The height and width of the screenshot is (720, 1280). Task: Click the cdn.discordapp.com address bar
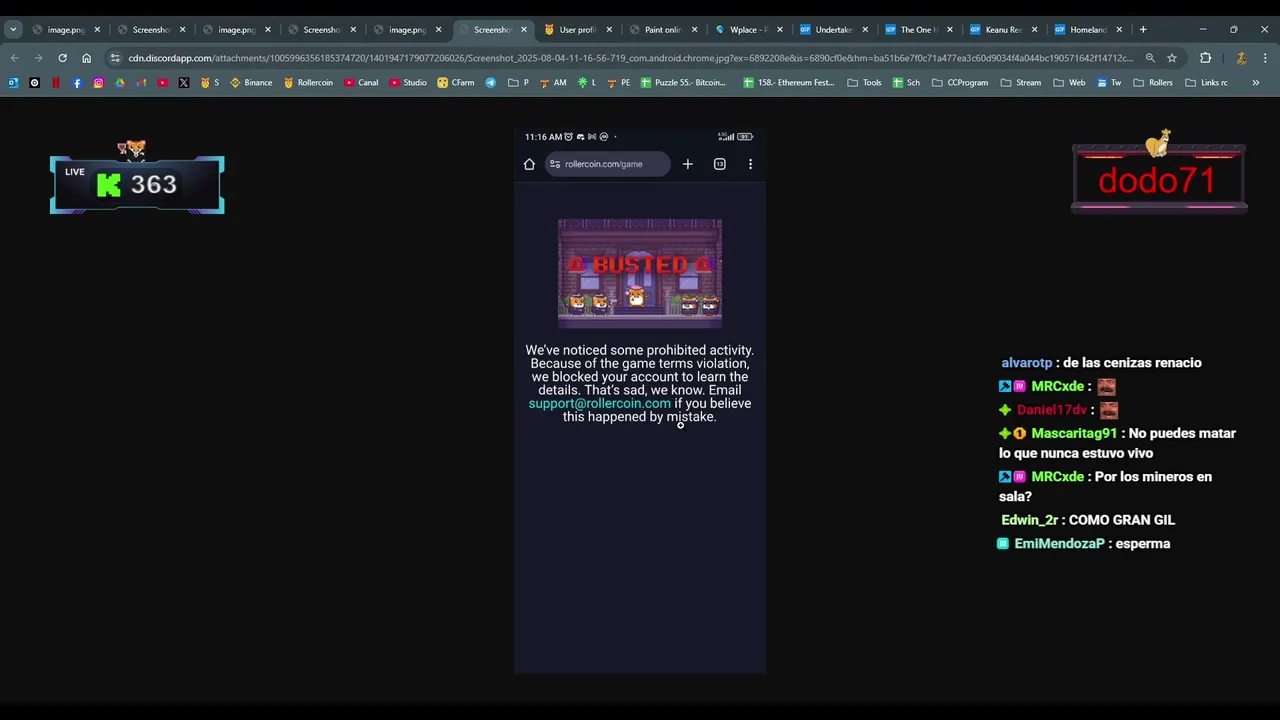tap(630, 58)
